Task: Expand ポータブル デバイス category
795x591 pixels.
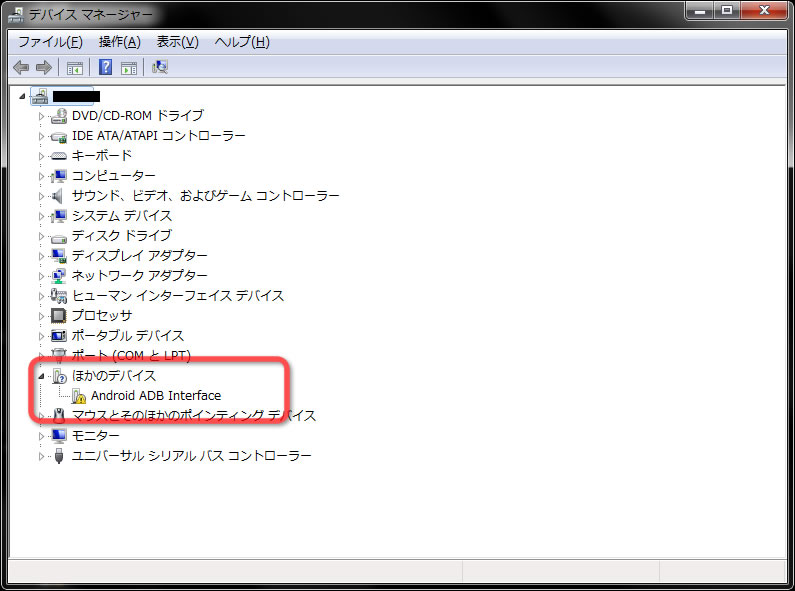Action: [42, 336]
